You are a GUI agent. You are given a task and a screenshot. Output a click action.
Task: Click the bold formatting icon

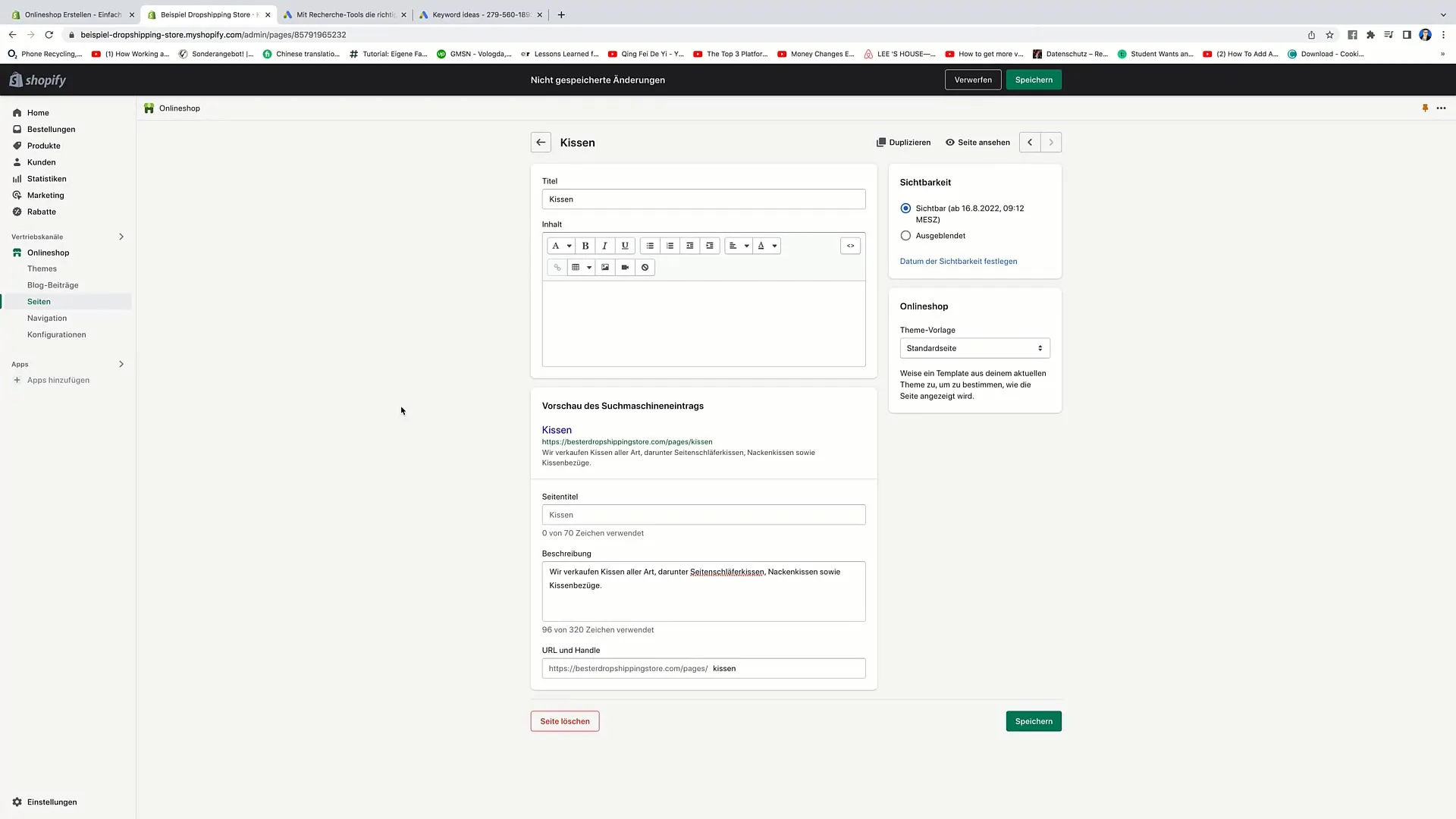[586, 245]
